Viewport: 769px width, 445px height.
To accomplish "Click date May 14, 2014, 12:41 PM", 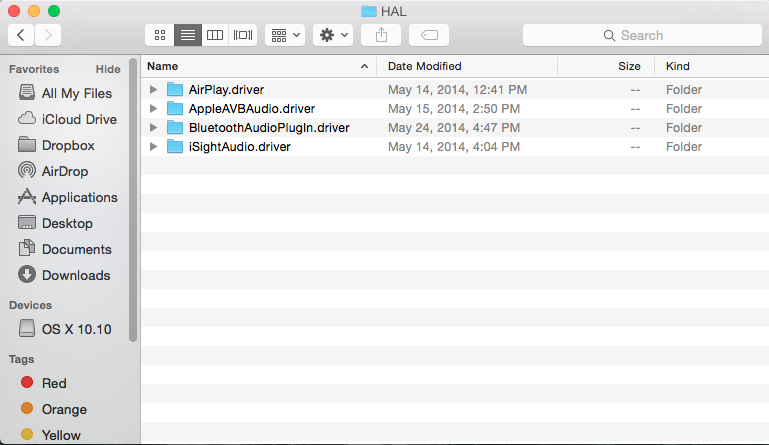I will pyautogui.click(x=458, y=90).
